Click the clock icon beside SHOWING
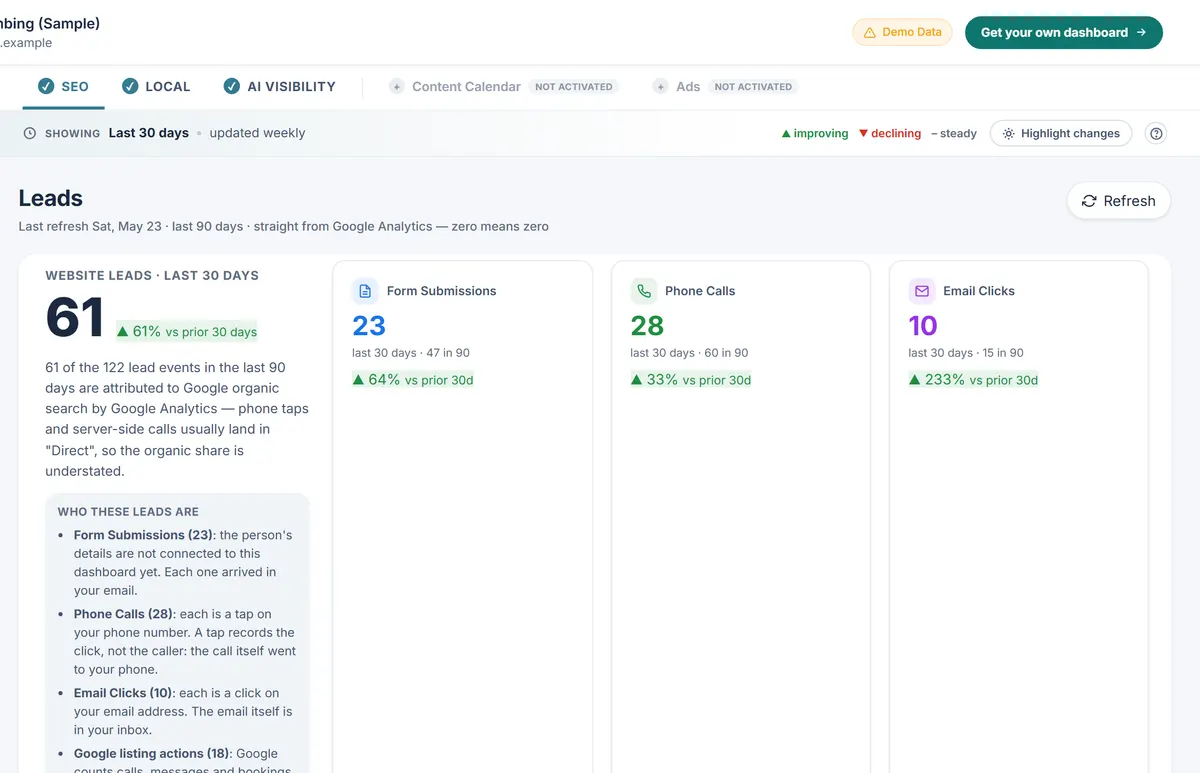 point(30,133)
